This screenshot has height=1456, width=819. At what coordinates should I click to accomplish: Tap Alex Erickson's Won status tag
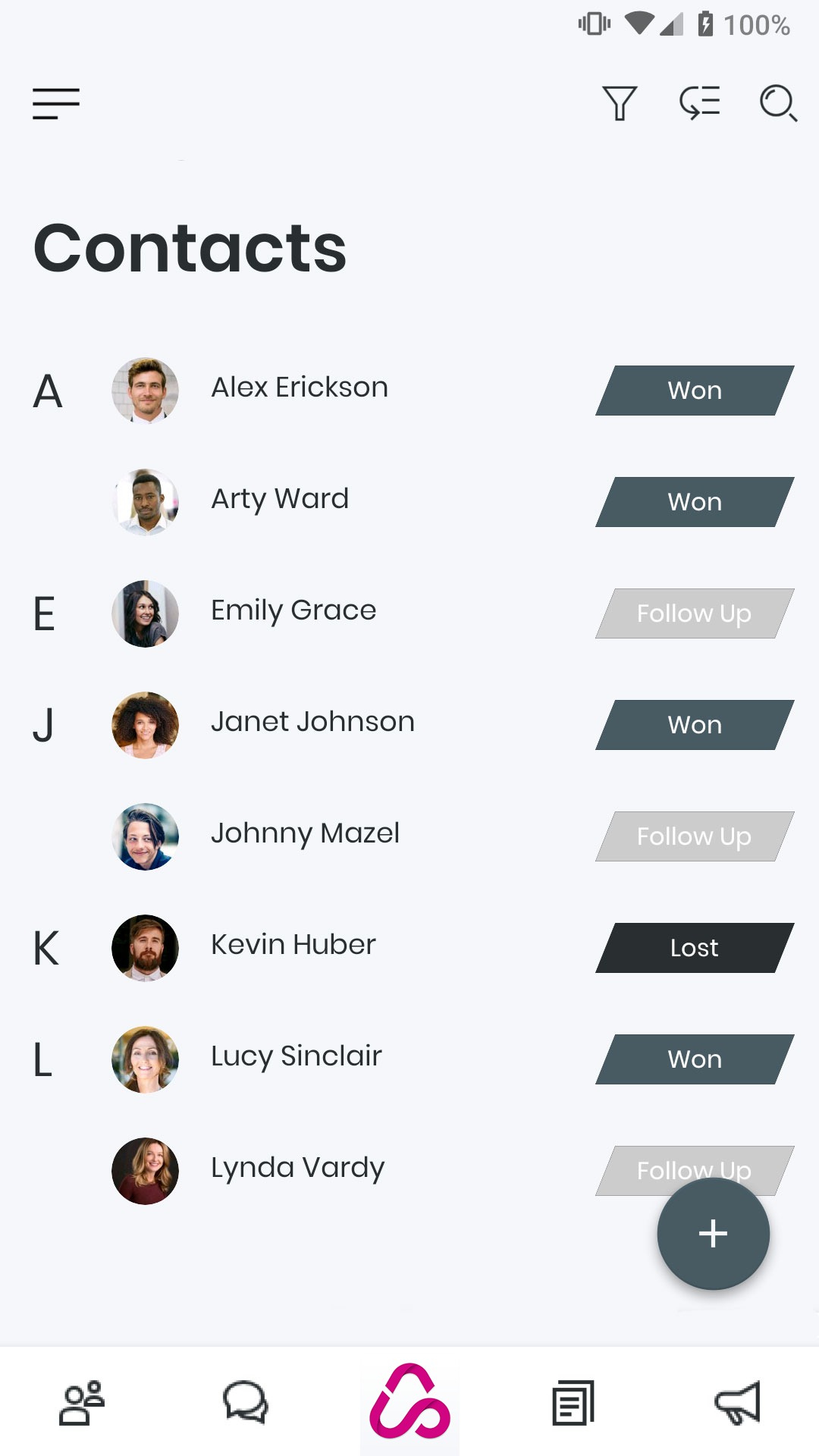pyautogui.click(x=695, y=391)
